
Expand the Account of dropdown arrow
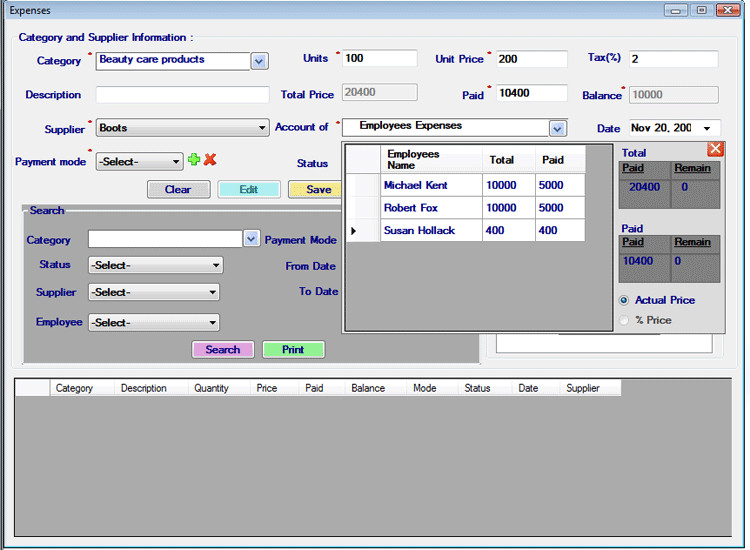[x=557, y=128]
